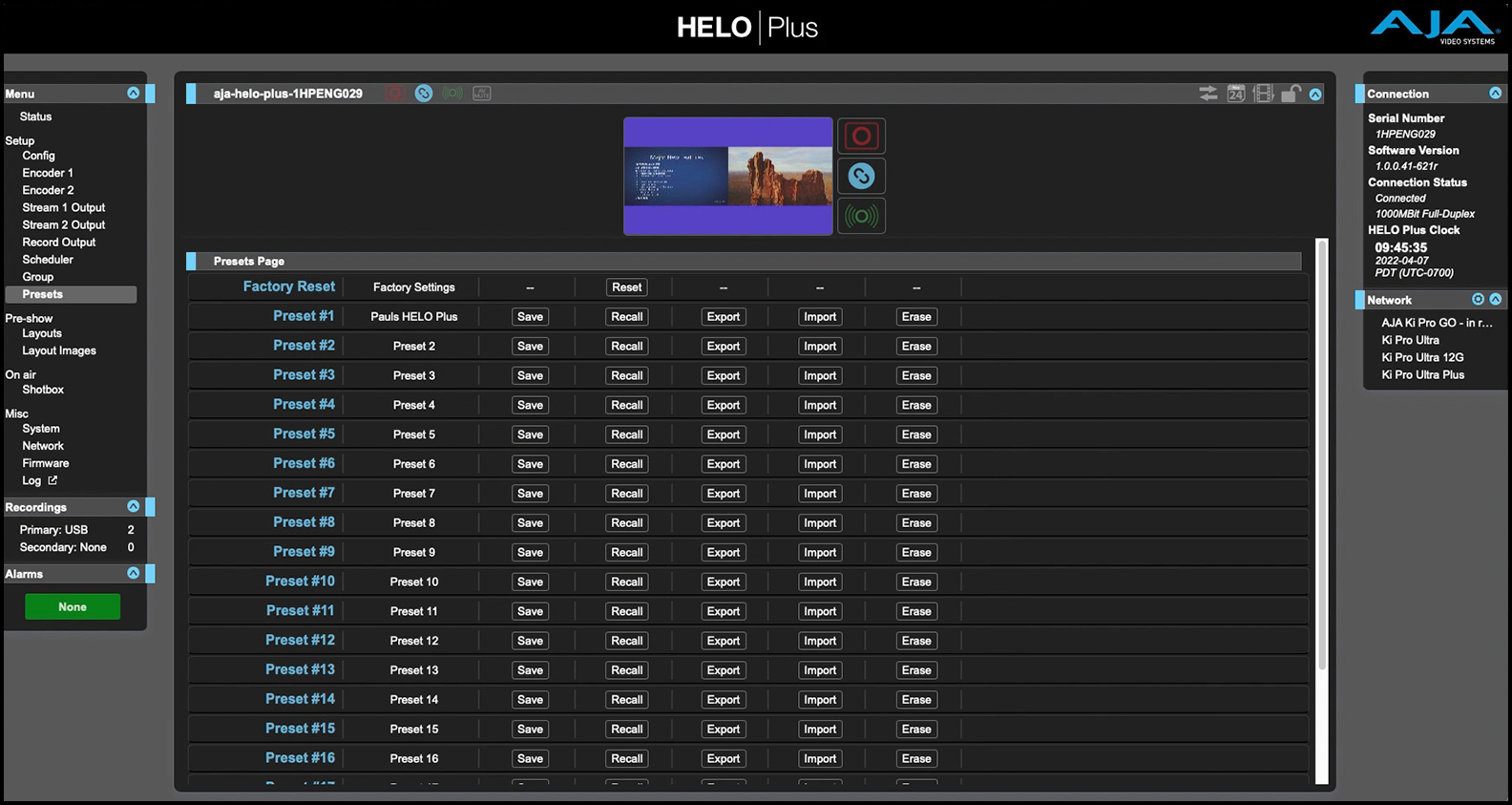Toggle the AV Mute icon in header
This screenshot has height=805, width=1512.
(482, 94)
